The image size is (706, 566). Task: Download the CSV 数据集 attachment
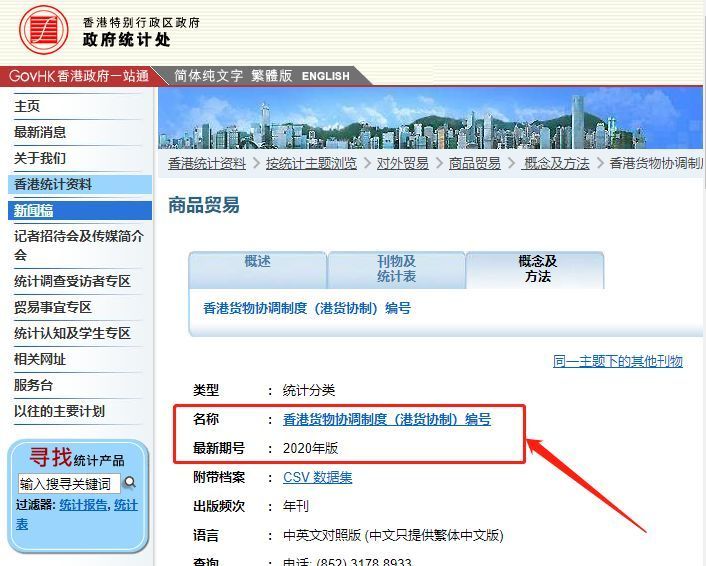(317, 477)
